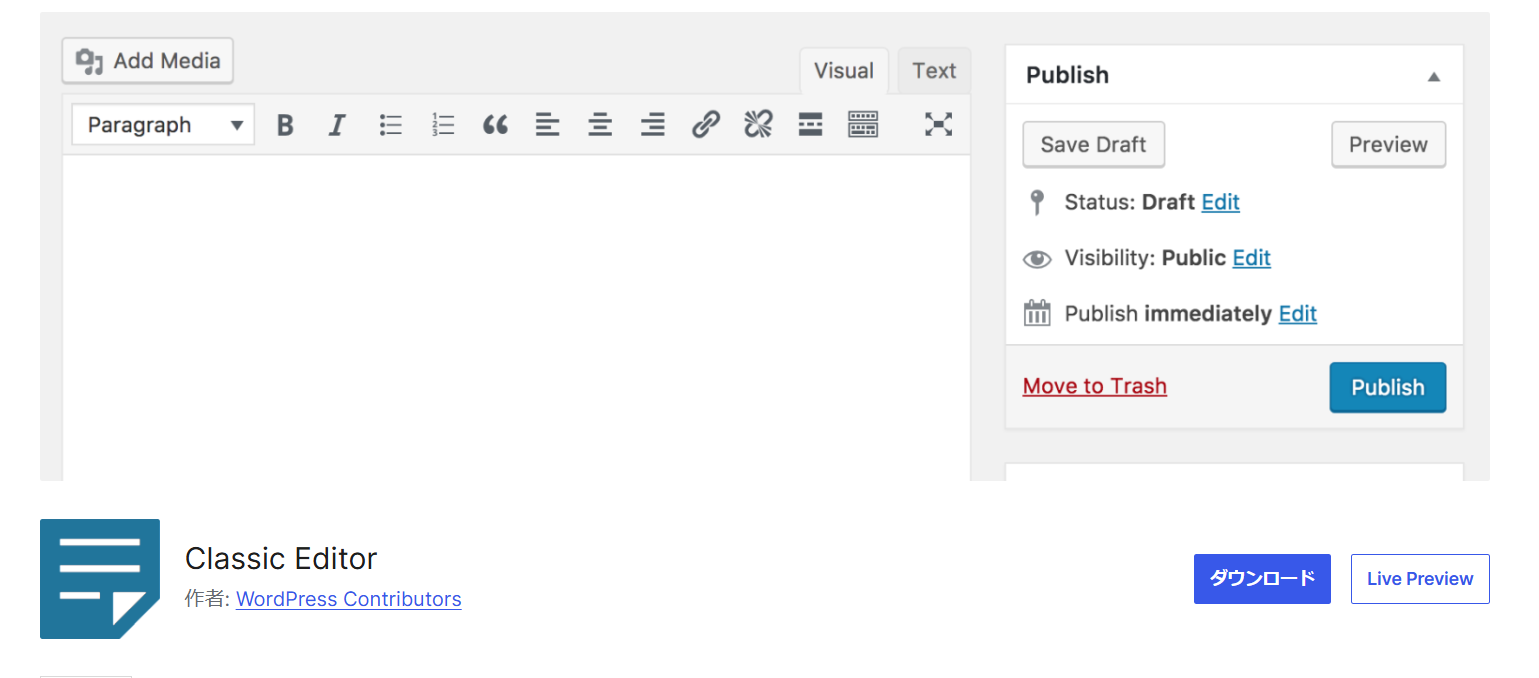
Task: Enable distraction-free fullscreen mode
Action: pyautogui.click(x=938, y=125)
